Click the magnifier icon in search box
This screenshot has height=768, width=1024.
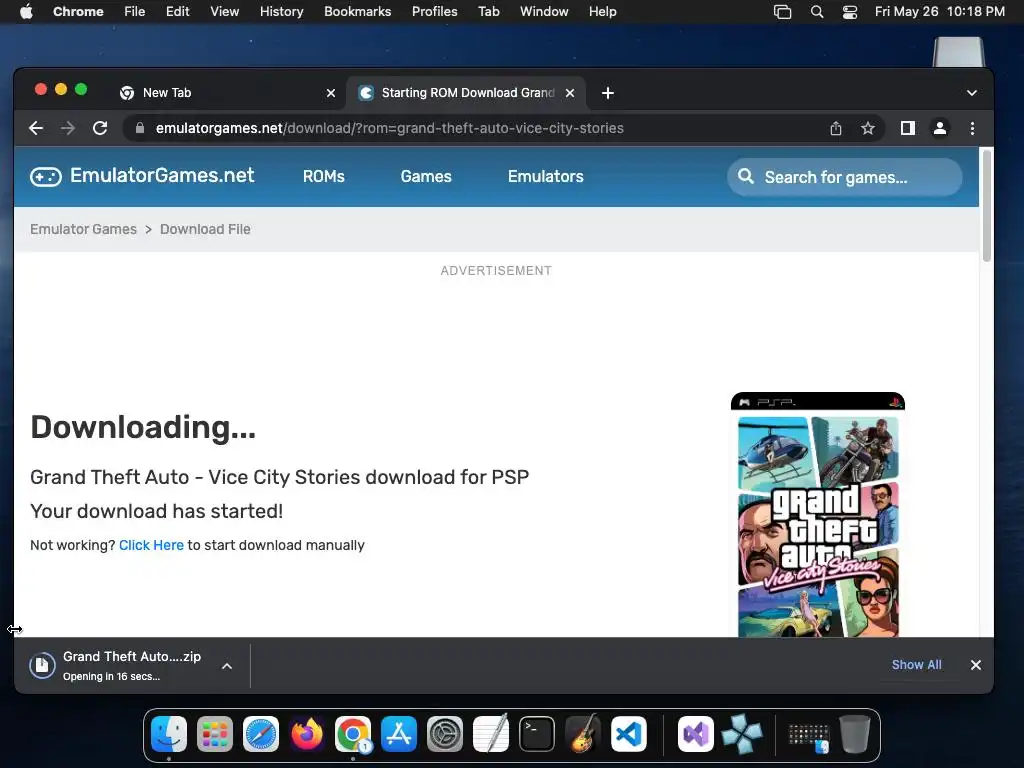click(745, 176)
